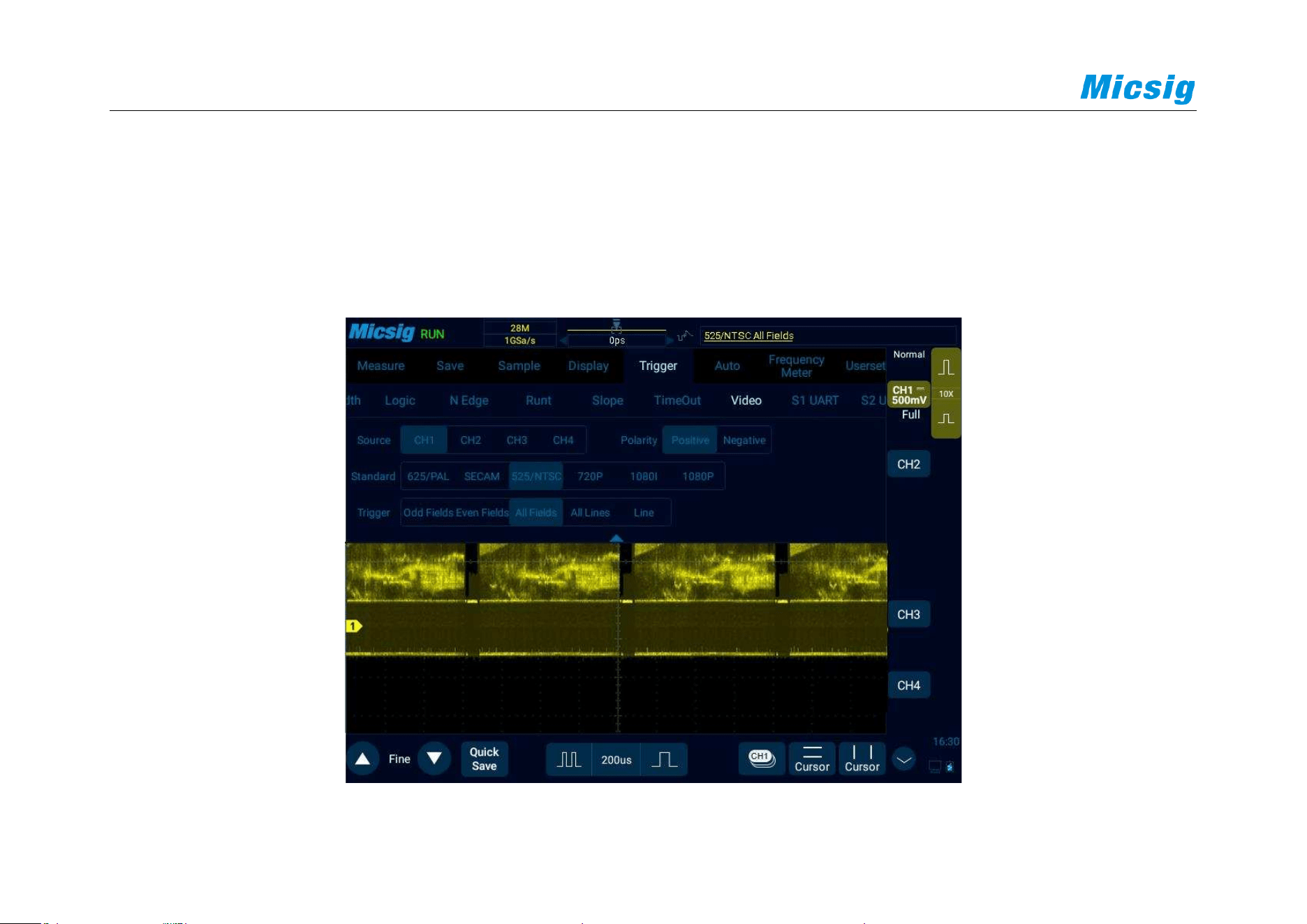The image size is (1307, 924).
Task: Tap the CH1 500mV channel button
Action: point(908,395)
